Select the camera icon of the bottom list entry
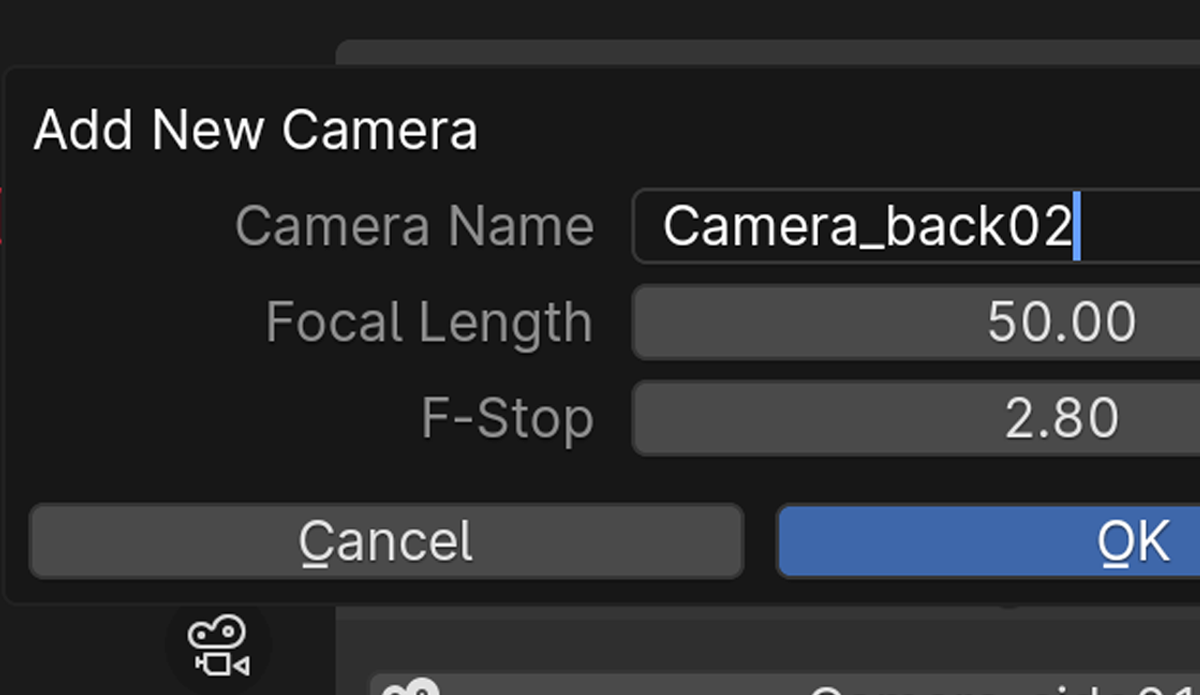The image size is (1200, 695). click(x=411, y=687)
